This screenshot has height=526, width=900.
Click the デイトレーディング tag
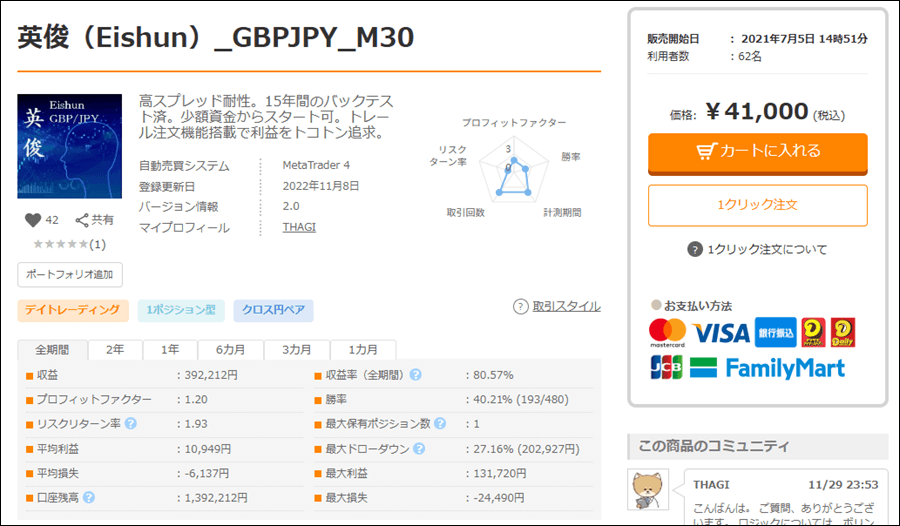coord(73,311)
